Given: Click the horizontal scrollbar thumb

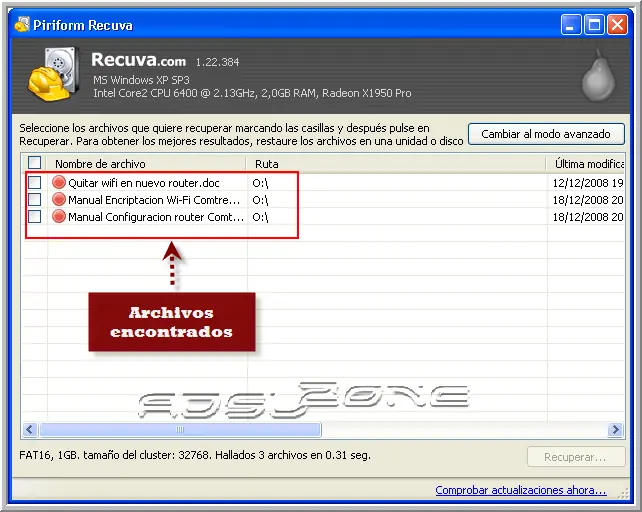Looking at the screenshot, I should pyautogui.click(x=180, y=430).
